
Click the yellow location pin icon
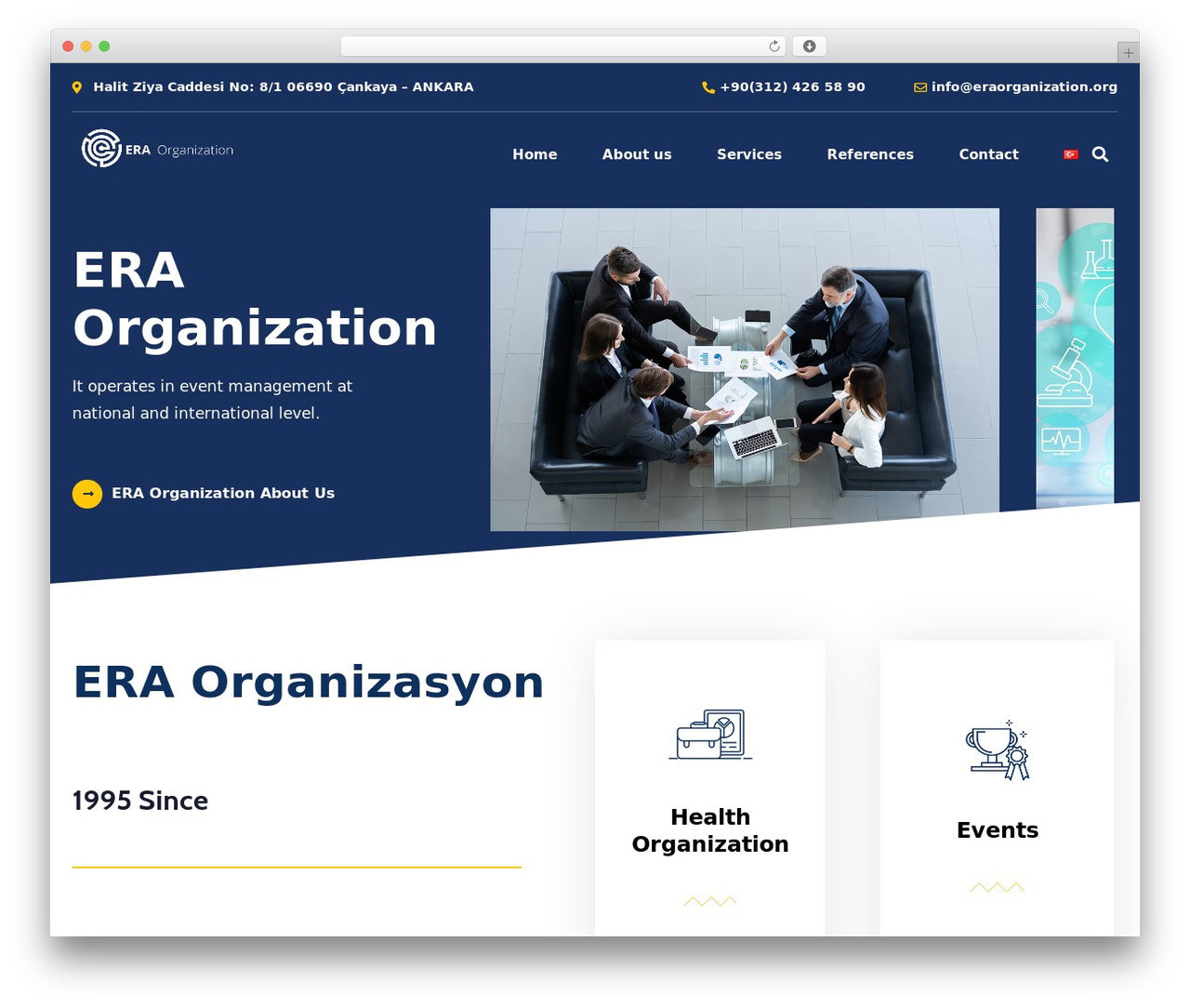[x=77, y=87]
